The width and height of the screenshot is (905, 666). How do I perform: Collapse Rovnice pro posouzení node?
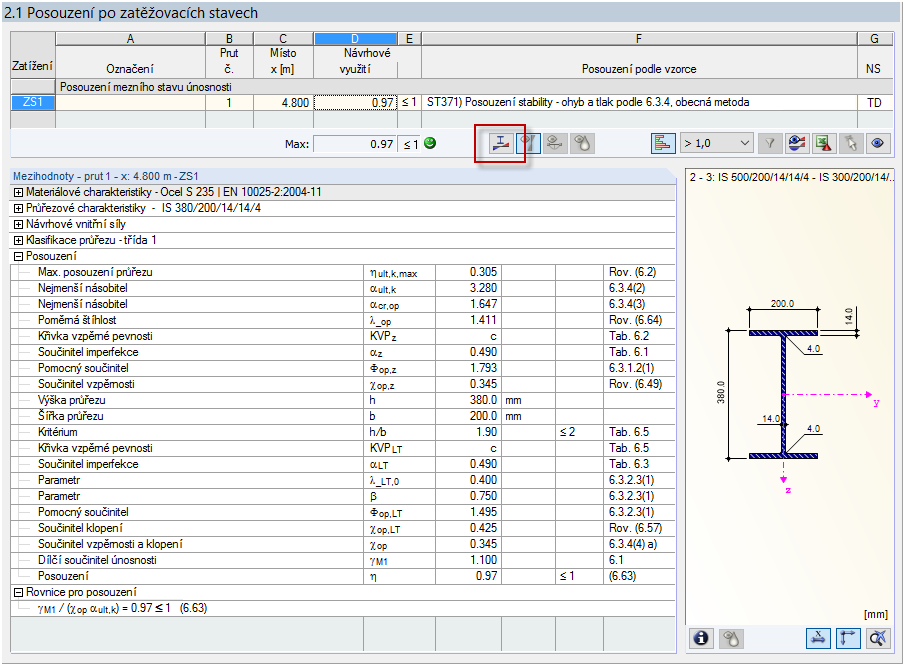pyautogui.click(x=18, y=592)
